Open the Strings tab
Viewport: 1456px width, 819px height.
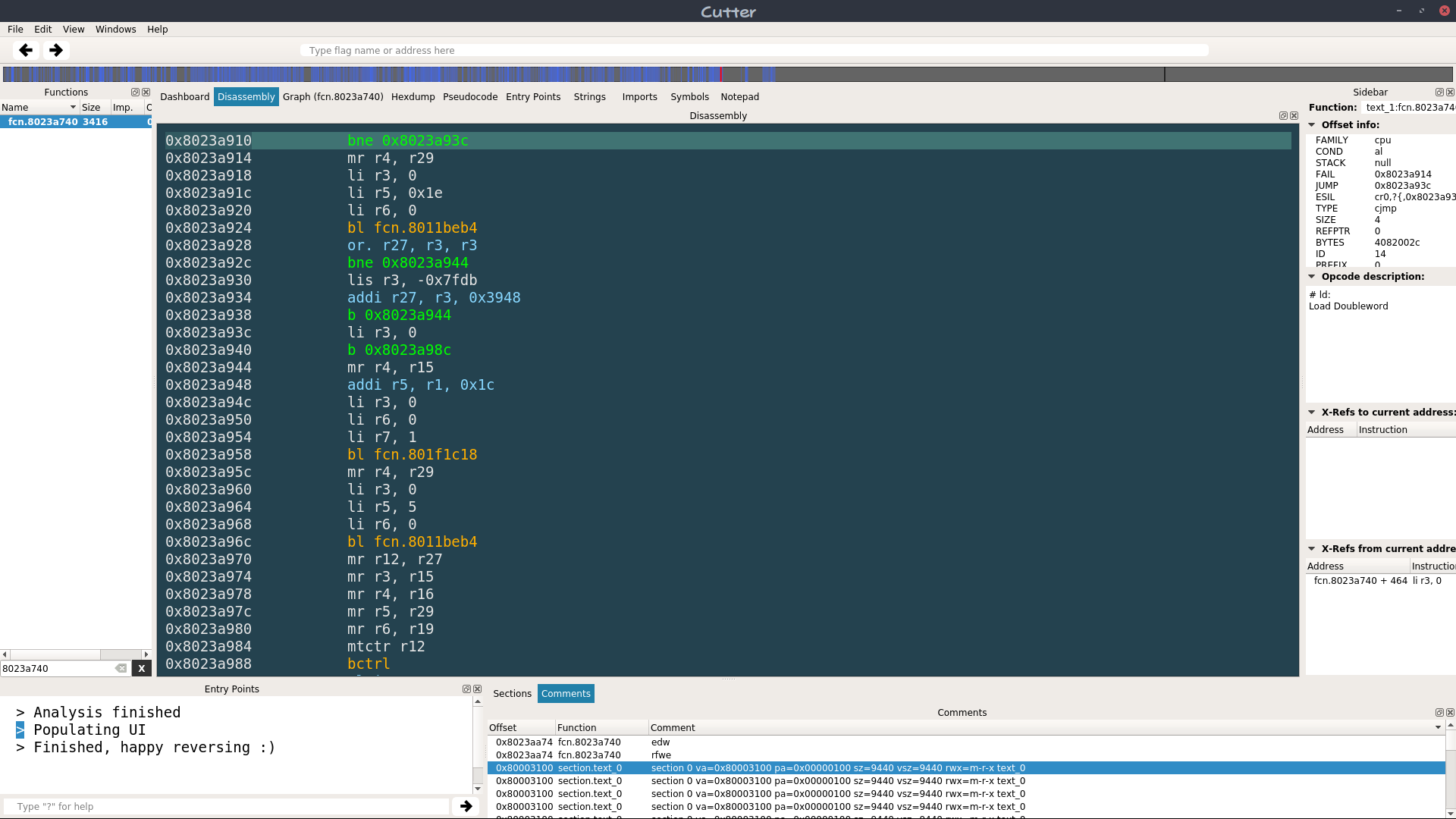click(x=590, y=97)
